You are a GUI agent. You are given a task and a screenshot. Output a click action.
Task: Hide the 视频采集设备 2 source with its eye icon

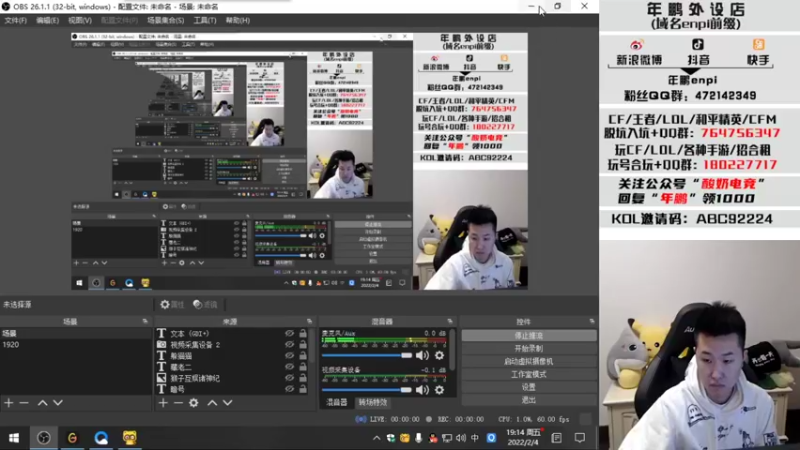(x=289, y=344)
